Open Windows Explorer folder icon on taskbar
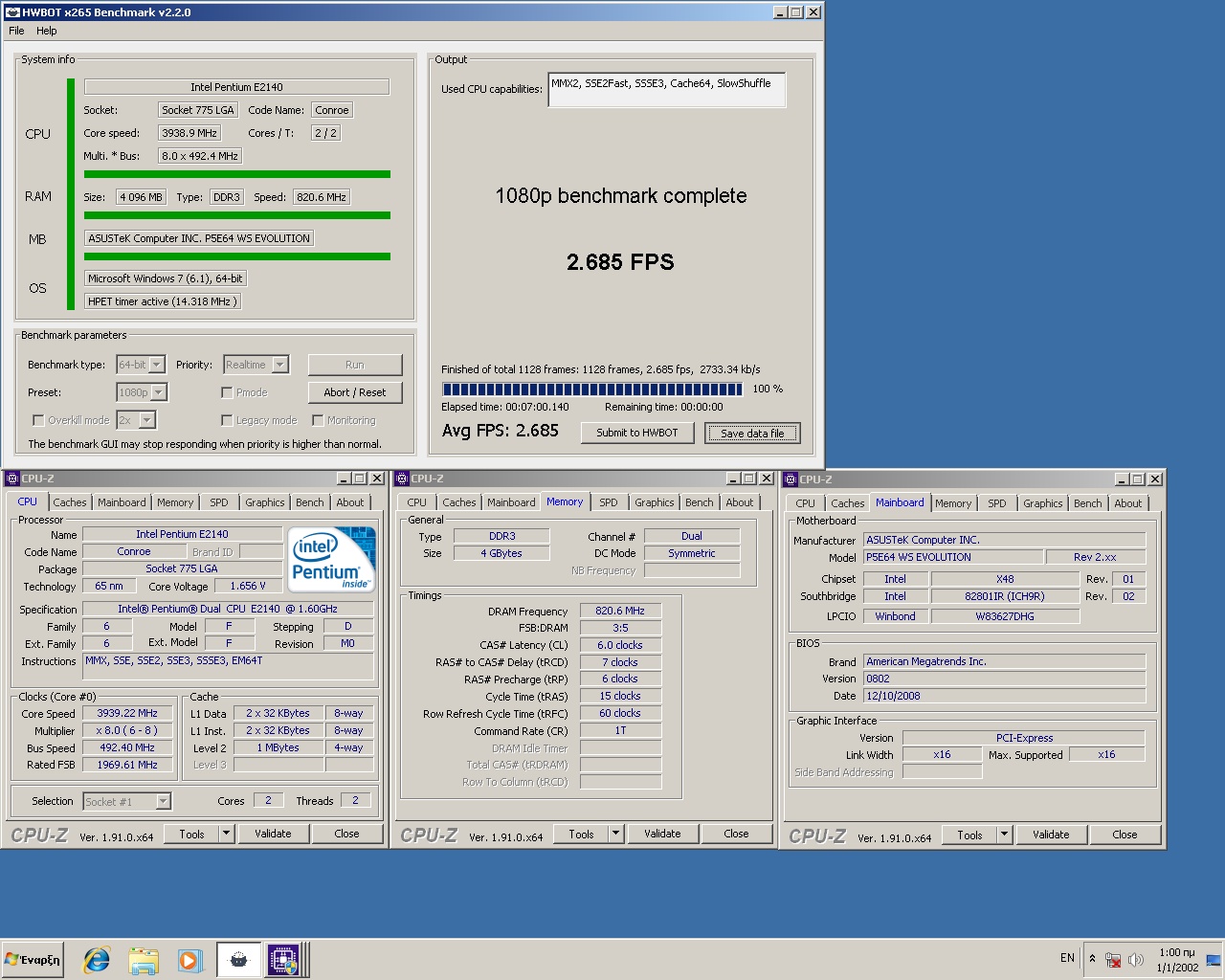Viewport: 1225px width, 980px height. pos(143,959)
